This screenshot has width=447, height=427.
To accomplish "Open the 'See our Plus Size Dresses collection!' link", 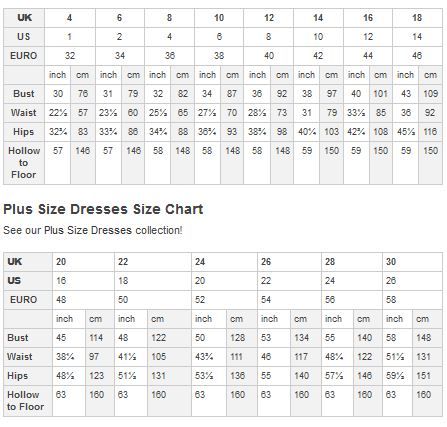I will pyautogui.click(x=93, y=230).
